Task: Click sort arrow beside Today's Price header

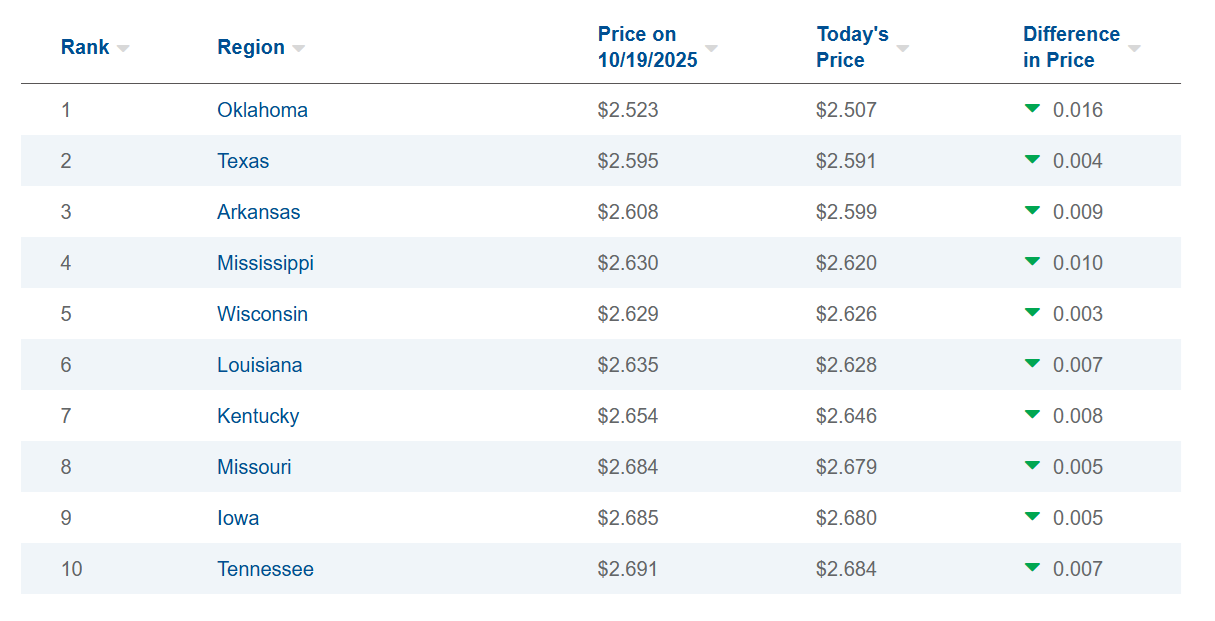Action: [x=902, y=48]
